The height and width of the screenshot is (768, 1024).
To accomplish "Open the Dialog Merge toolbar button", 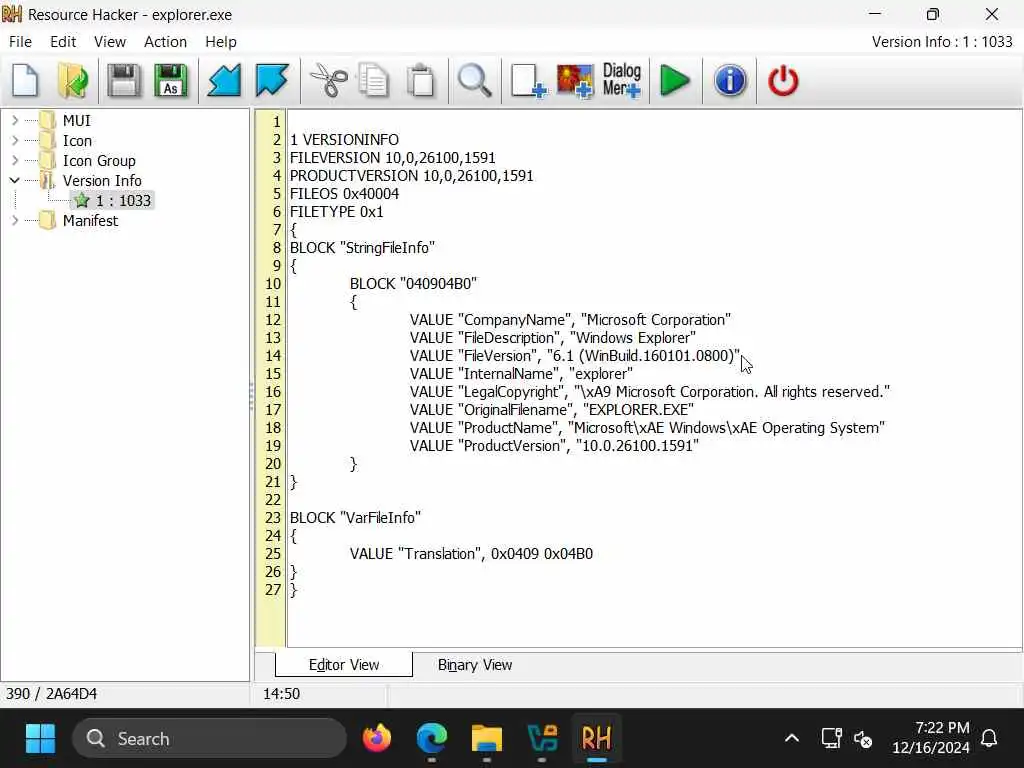I will pyautogui.click(x=622, y=81).
